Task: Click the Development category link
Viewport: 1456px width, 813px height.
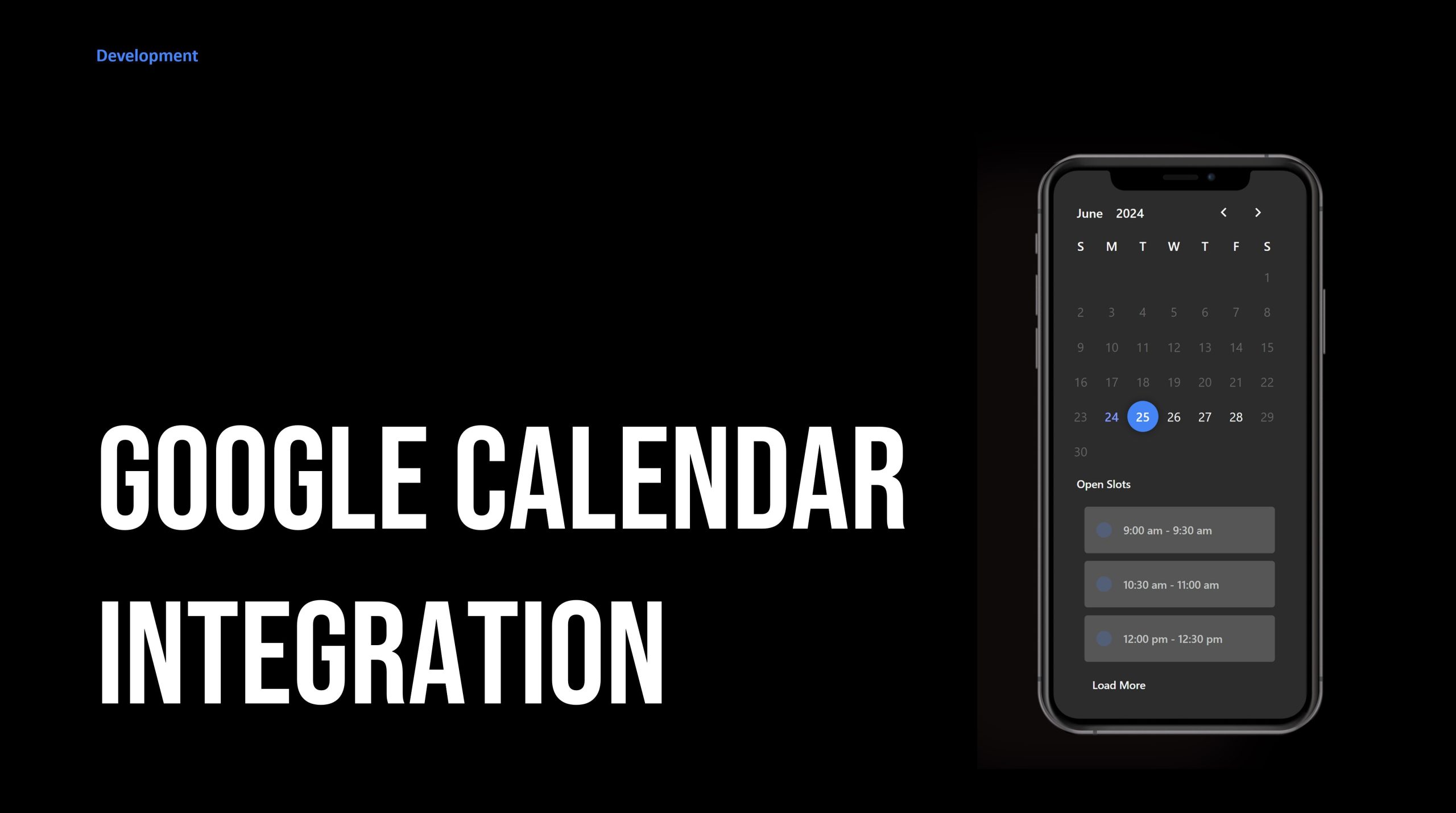Action: tap(147, 55)
